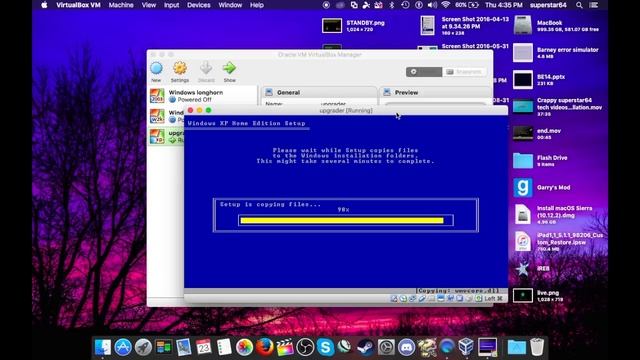Select the MacBook drive desktop icon
This screenshot has height=360, width=640.
523,26
